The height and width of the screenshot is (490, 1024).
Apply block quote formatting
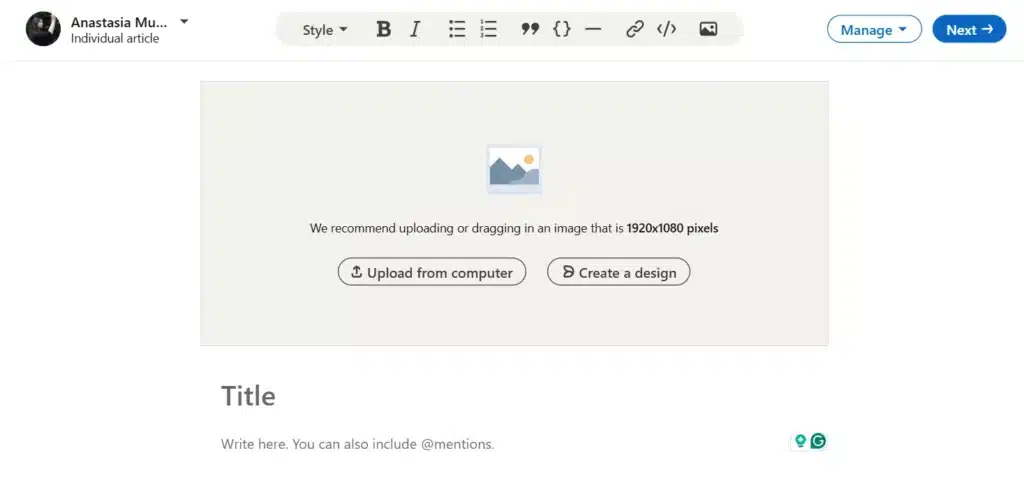(x=530, y=29)
